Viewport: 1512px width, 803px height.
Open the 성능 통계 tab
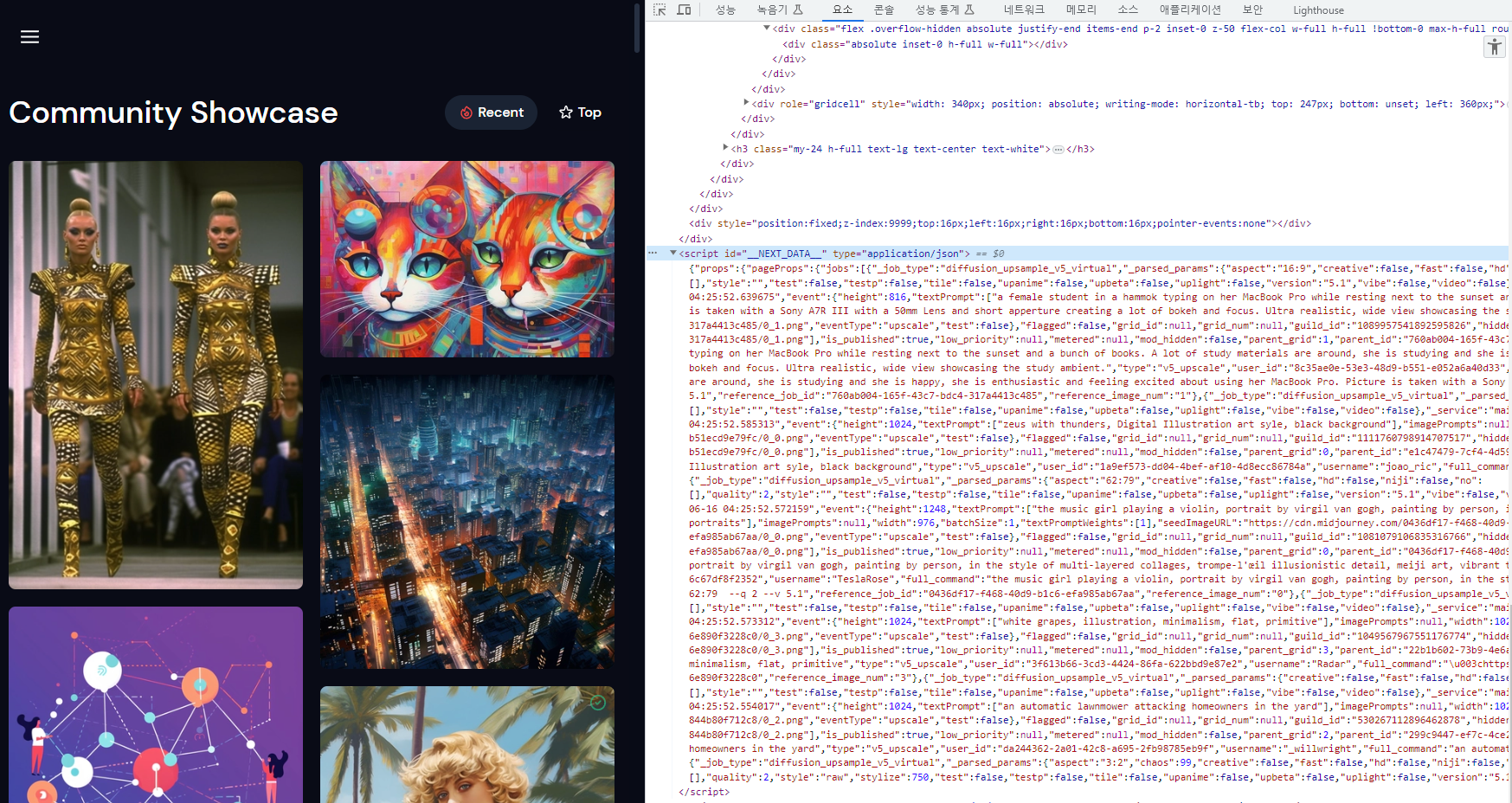[944, 10]
